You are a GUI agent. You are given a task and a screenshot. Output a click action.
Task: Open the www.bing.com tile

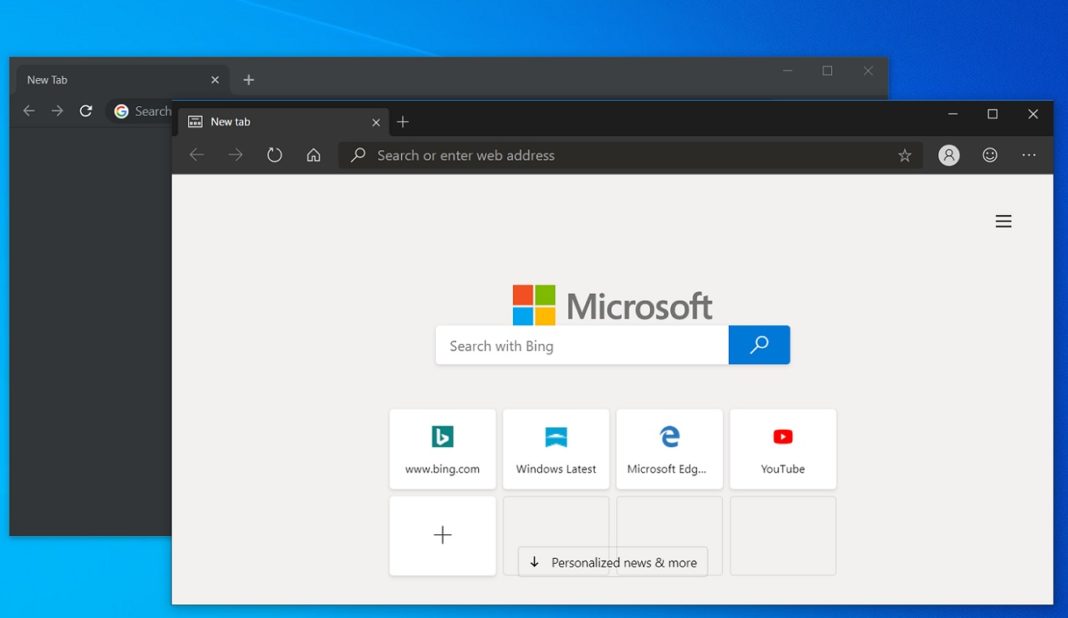(442, 449)
